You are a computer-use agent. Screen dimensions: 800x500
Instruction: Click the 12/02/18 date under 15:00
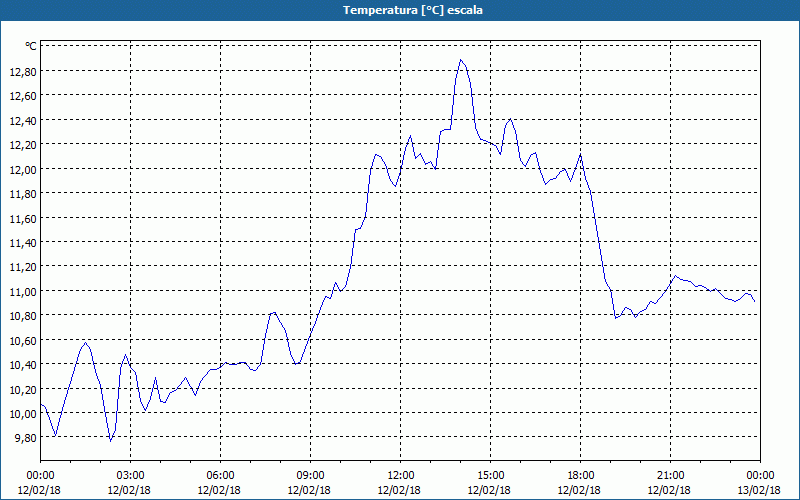[x=490, y=490]
